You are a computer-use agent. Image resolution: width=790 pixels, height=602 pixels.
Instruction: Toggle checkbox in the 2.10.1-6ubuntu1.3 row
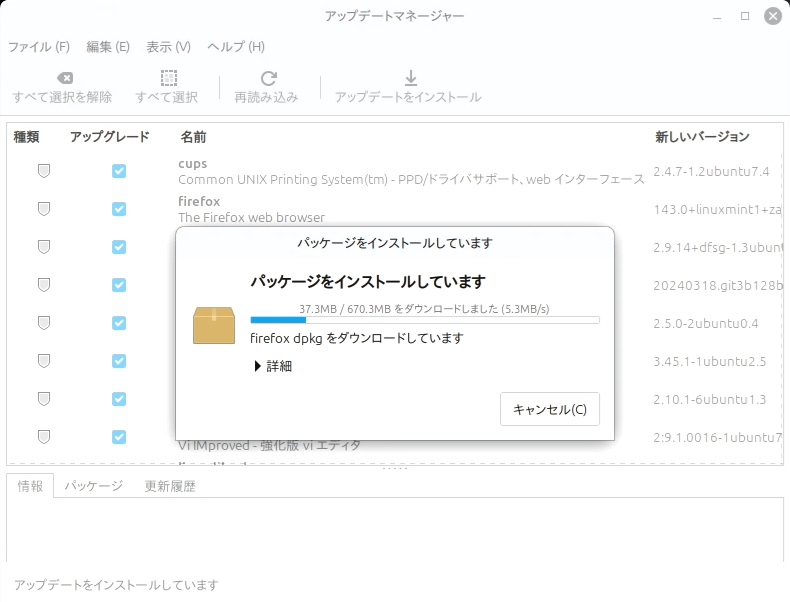(x=119, y=399)
